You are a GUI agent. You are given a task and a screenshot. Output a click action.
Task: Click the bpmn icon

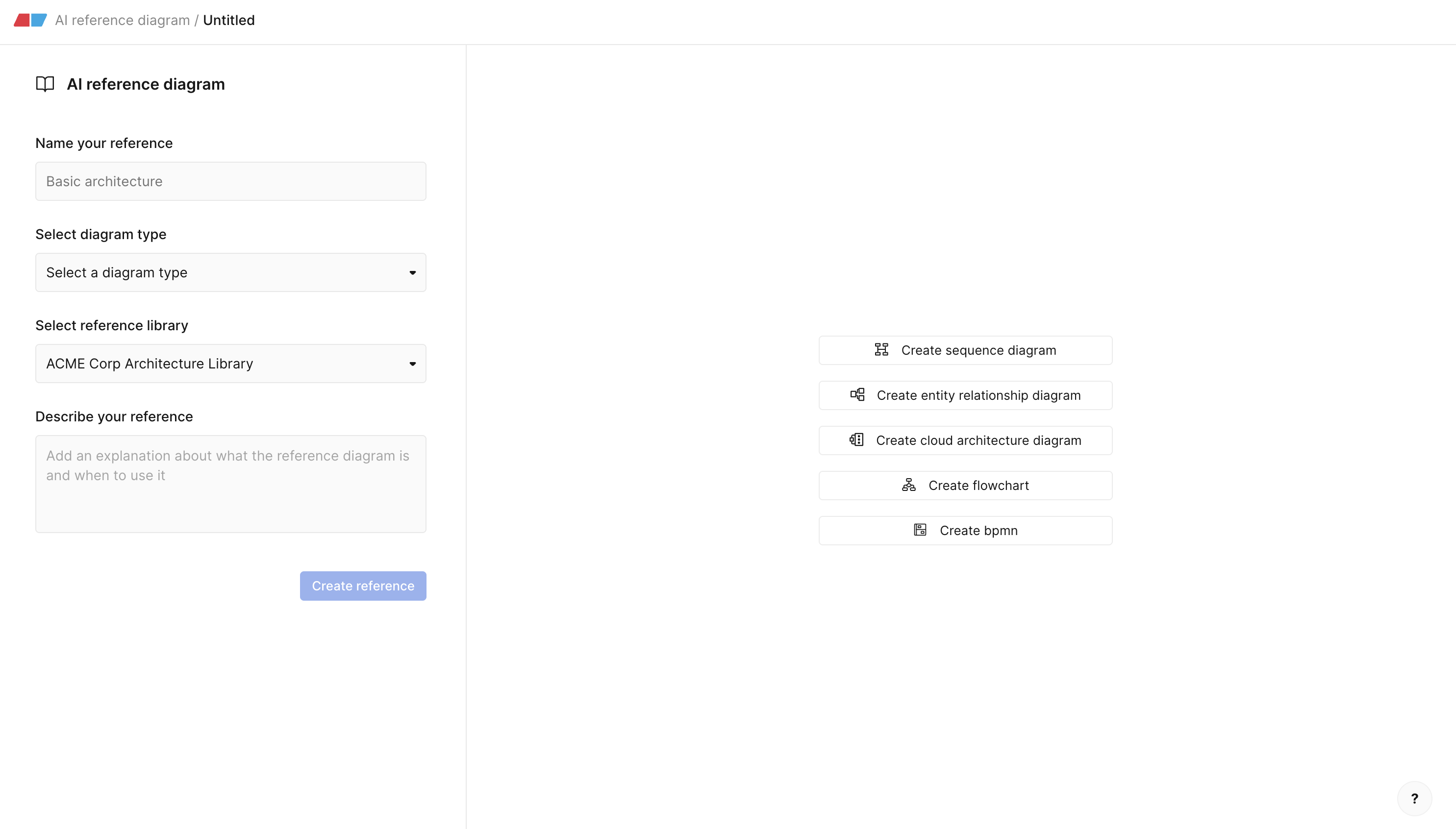pos(920,530)
